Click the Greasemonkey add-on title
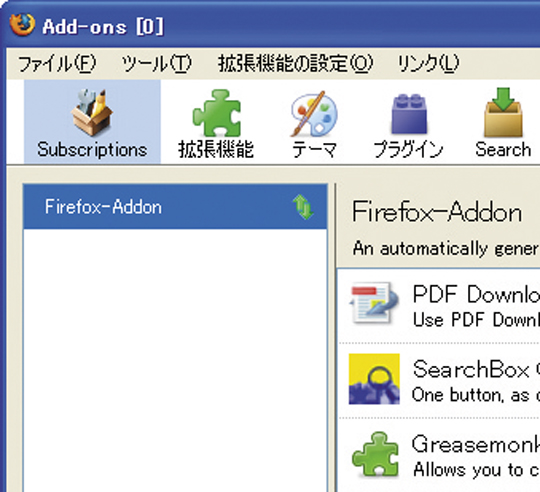Image resolution: width=540 pixels, height=492 pixels. (x=476, y=444)
